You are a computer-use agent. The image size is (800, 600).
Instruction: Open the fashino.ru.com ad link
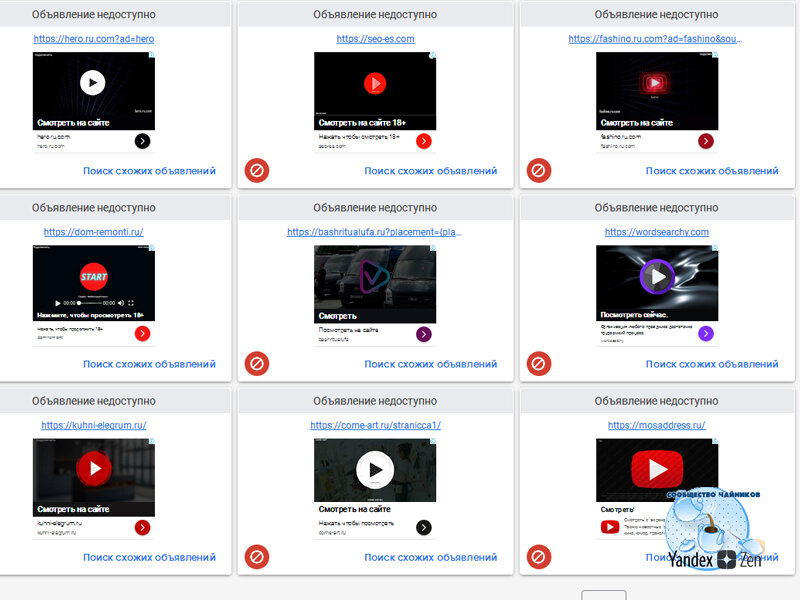(x=655, y=39)
